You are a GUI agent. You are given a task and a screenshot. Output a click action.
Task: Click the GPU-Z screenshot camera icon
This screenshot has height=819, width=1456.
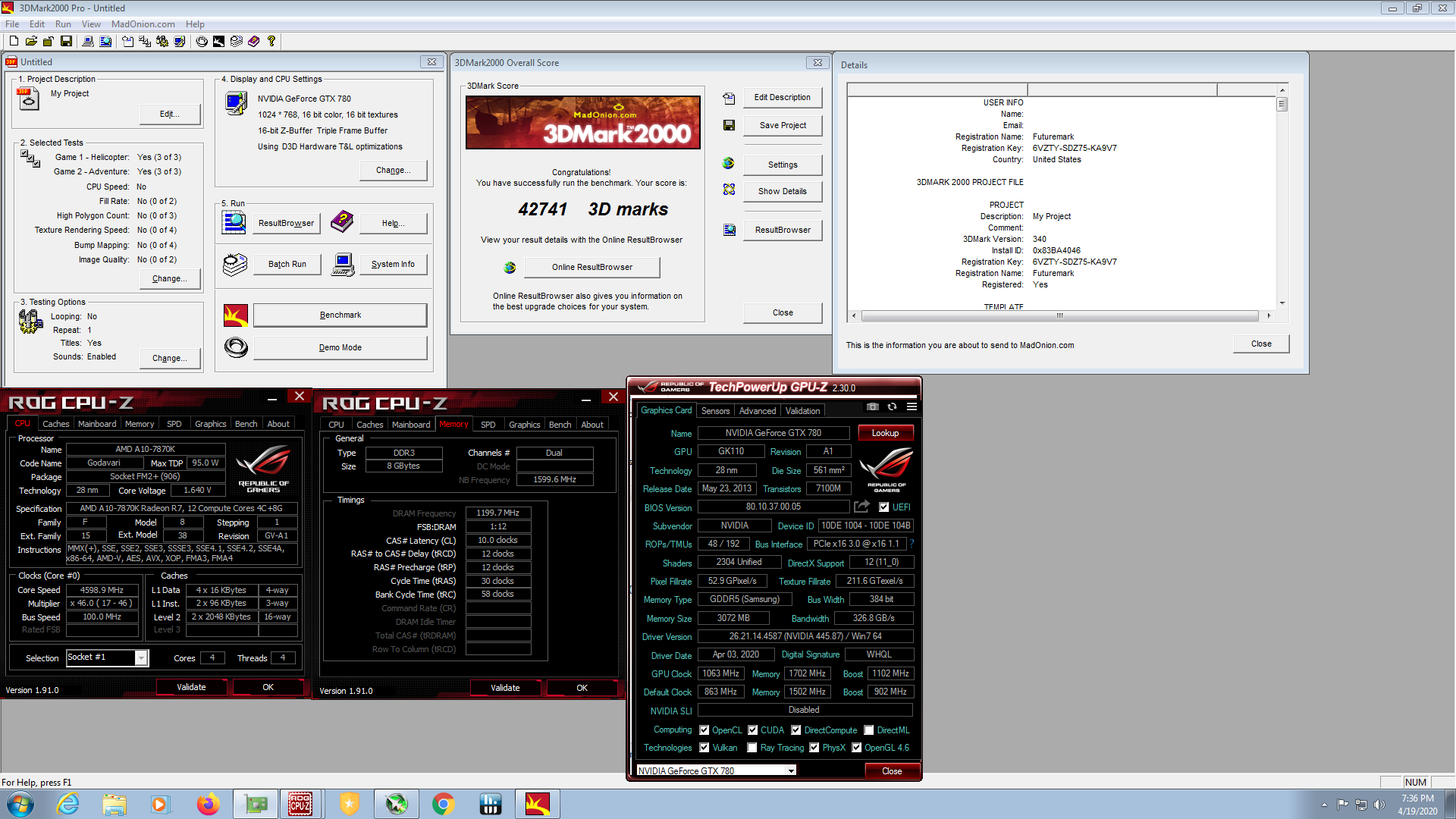(x=873, y=407)
